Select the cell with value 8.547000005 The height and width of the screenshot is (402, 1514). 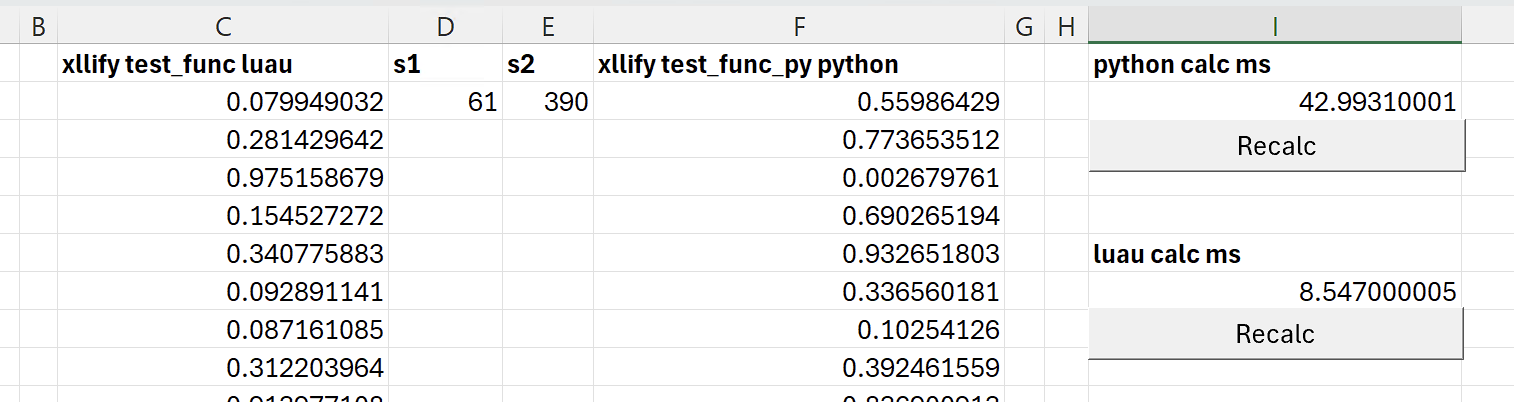[1275, 291]
